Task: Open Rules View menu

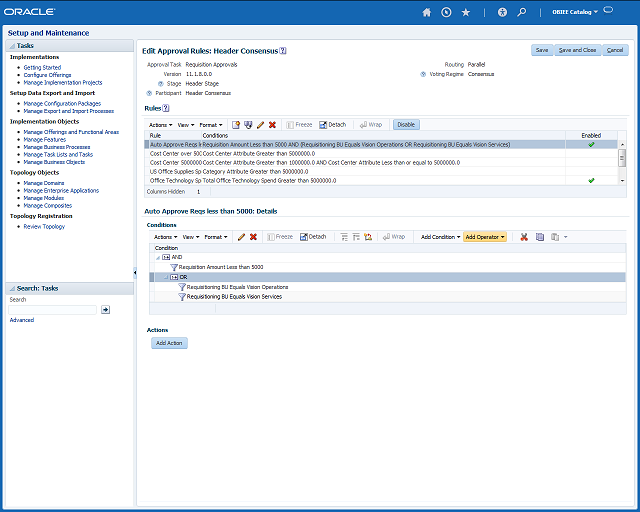Action: pos(186,125)
